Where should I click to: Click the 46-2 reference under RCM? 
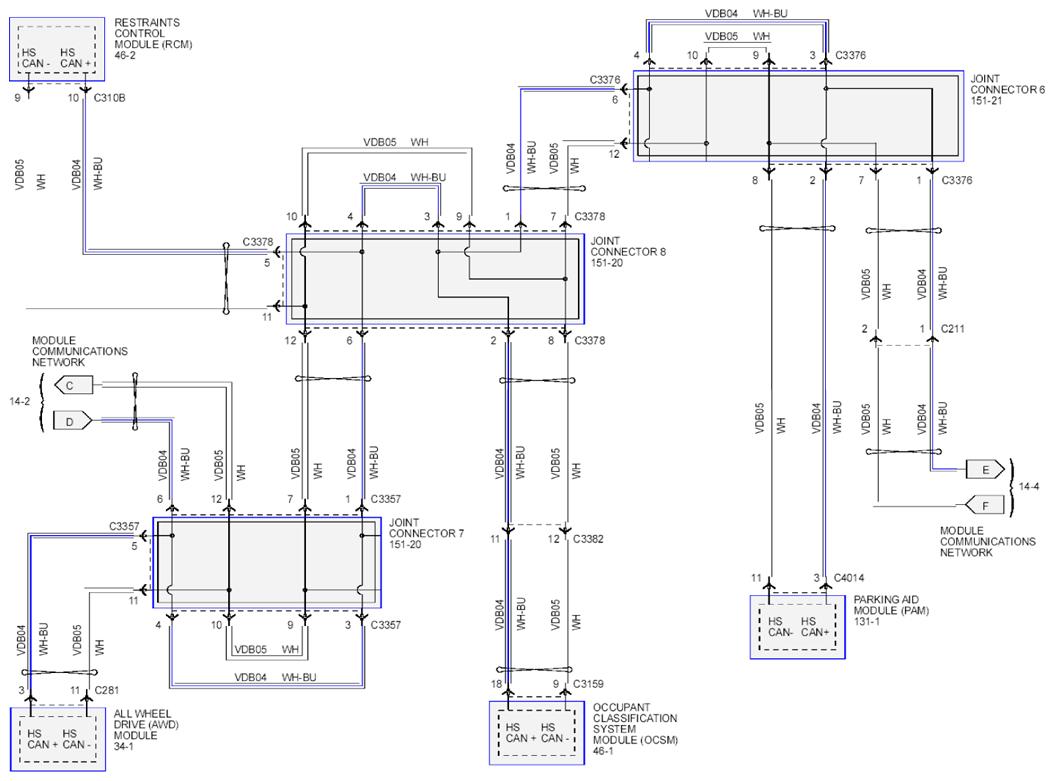[x=125, y=55]
